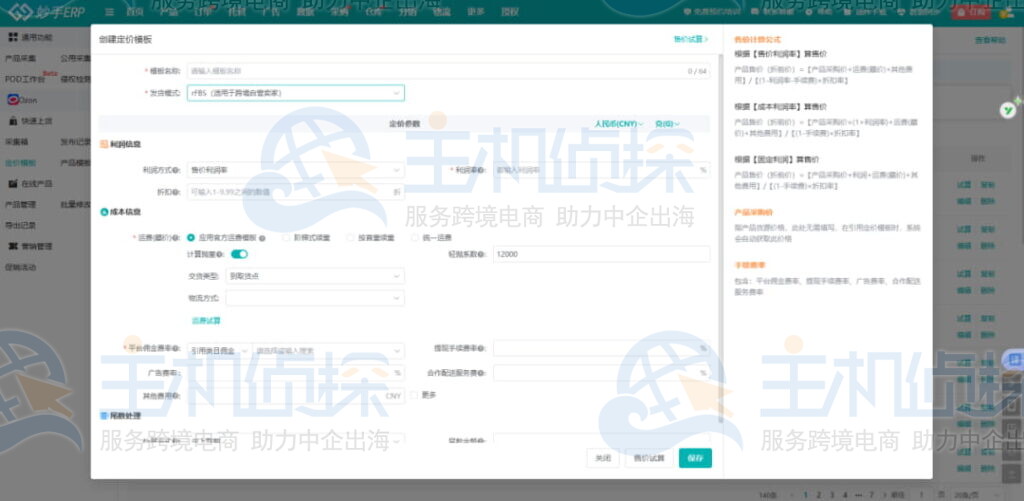Click the dialog's vertical scrollbar

(x=720, y=238)
